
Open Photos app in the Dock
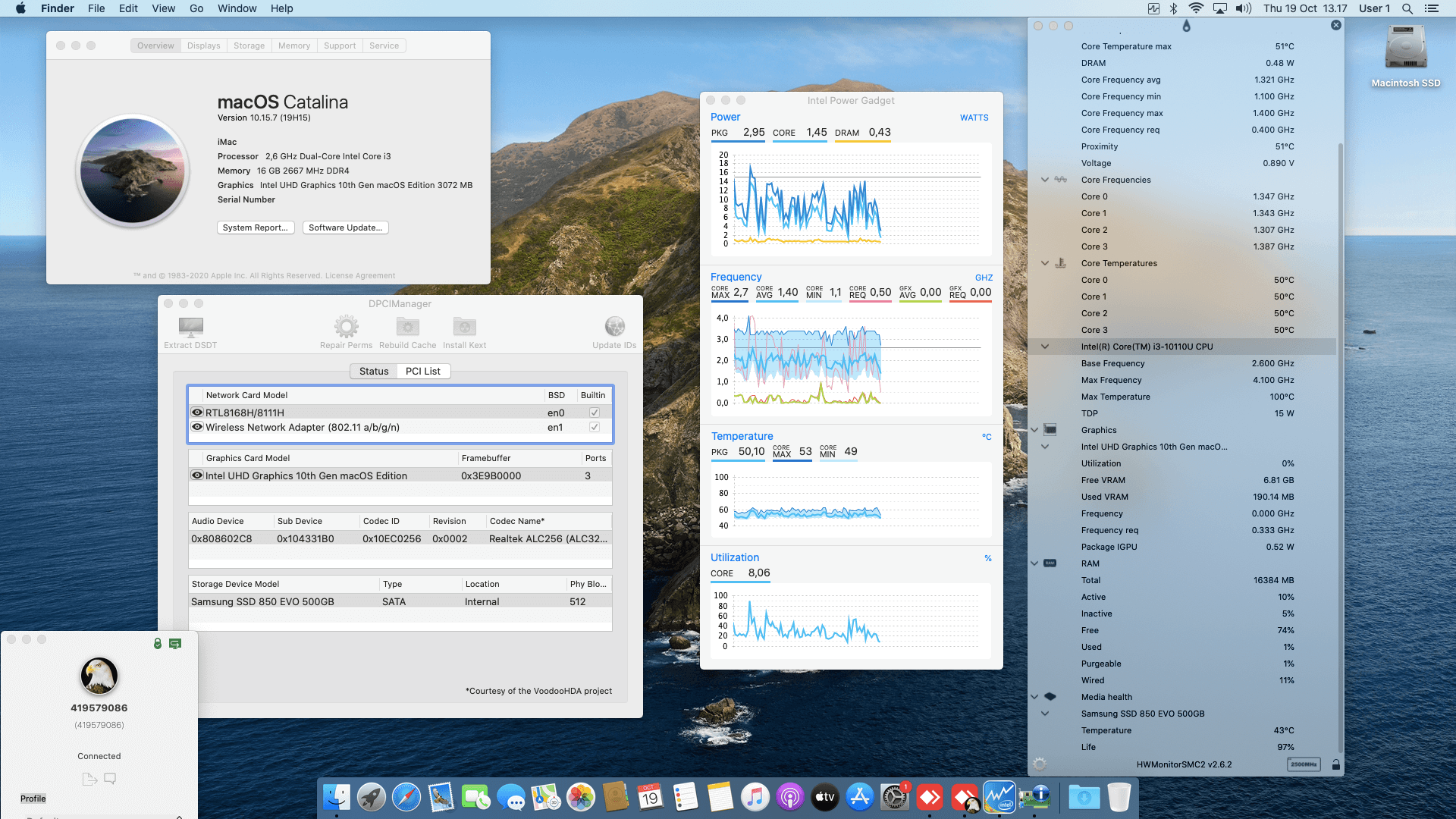click(581, 798)
